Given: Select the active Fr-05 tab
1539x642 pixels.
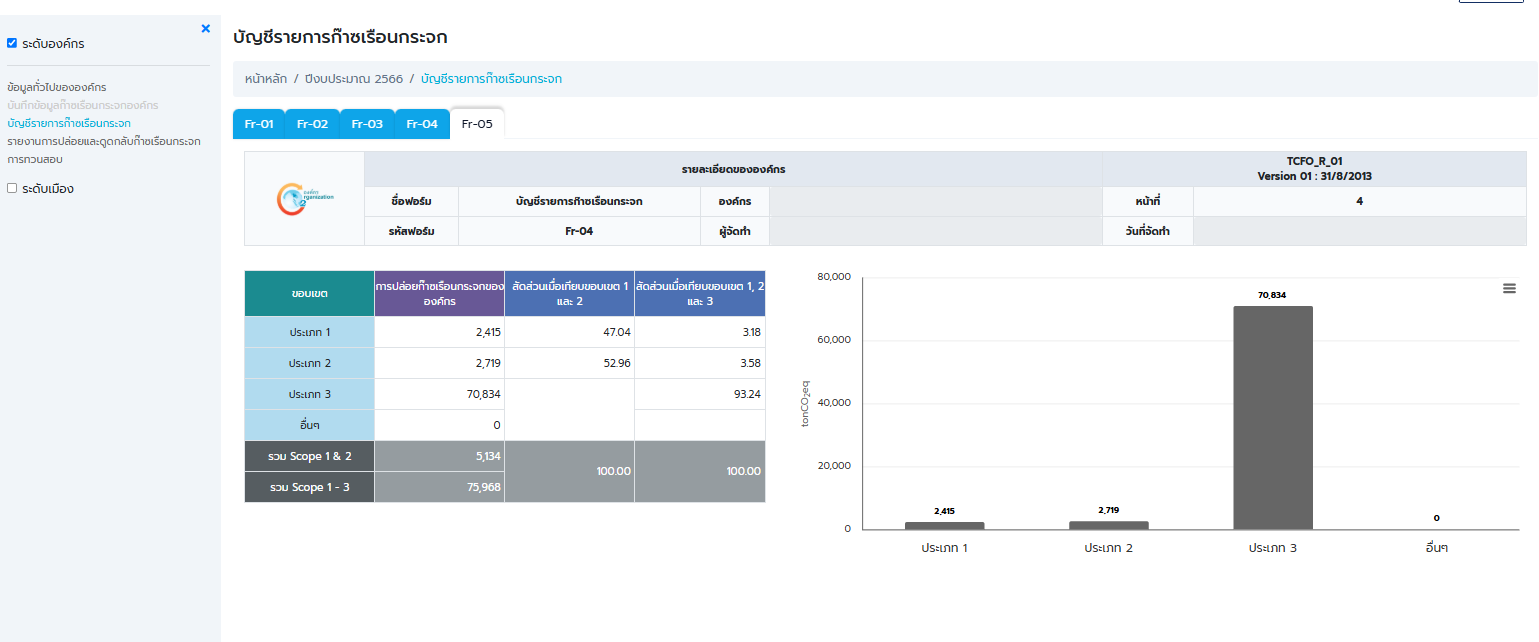Looking at the screenshot, I should 477,124.
